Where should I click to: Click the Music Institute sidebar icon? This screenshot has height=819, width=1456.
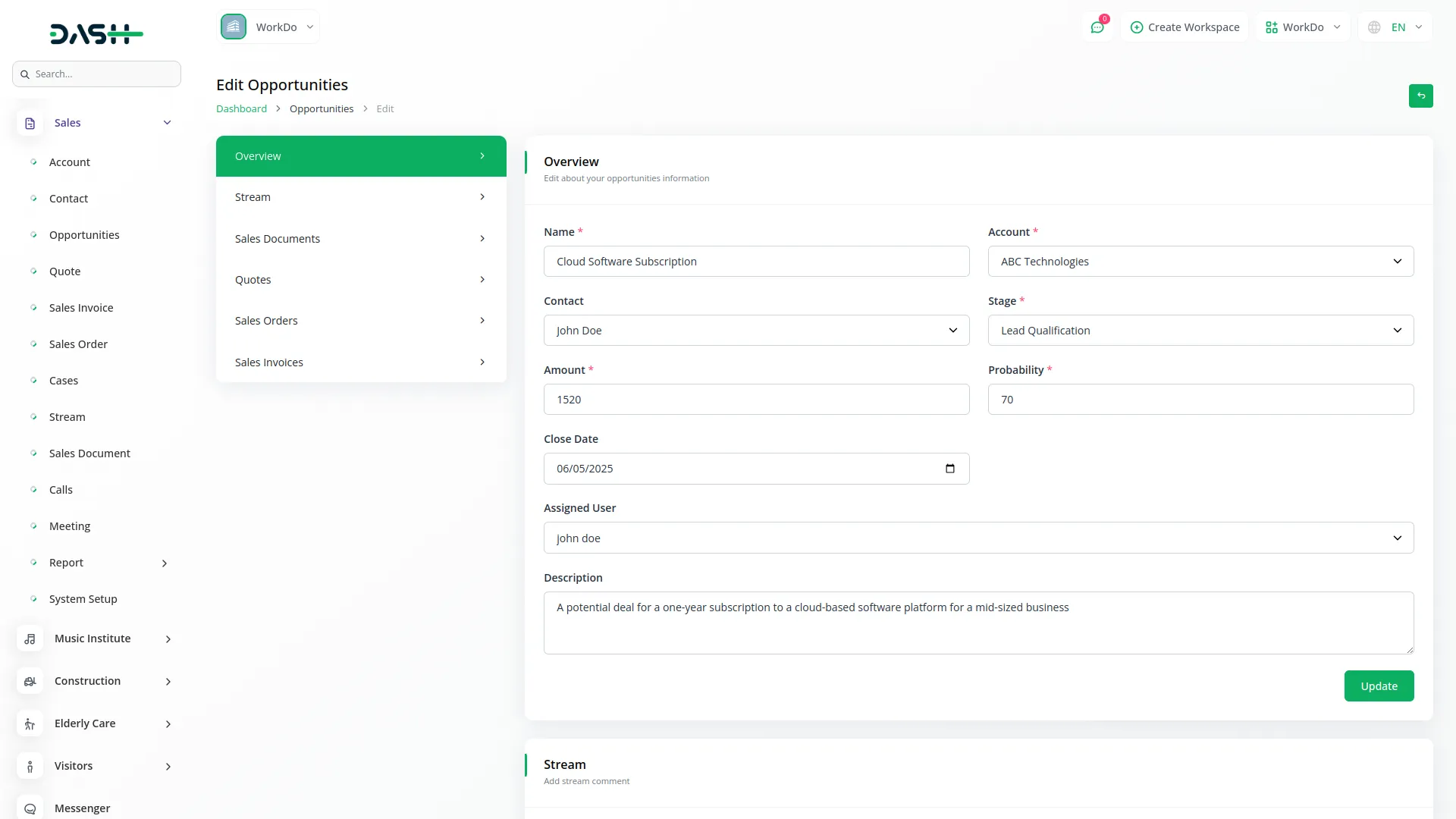pos(30,639)
